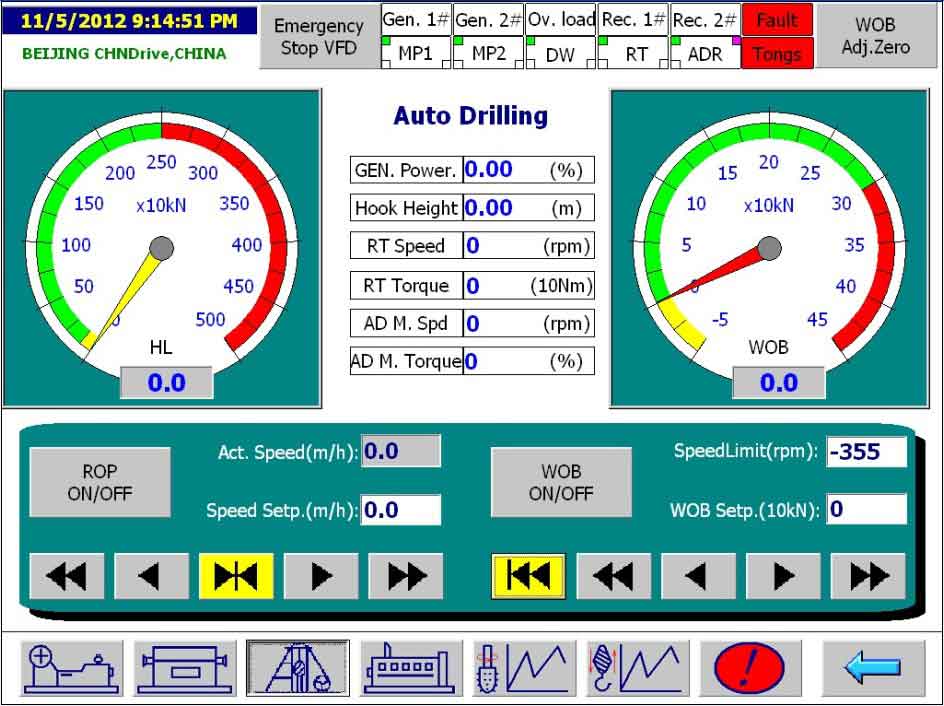Open the drill bit trend chart icon

[525, 667]
